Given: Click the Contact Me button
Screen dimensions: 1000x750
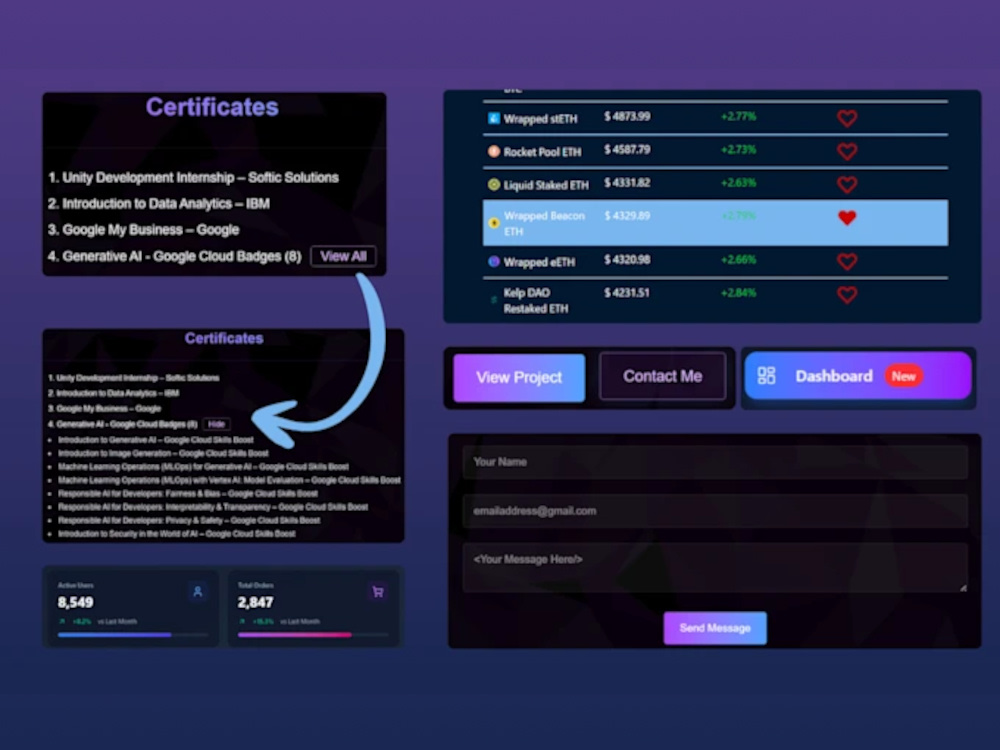Looking at the screenshot, I should pos(663,376).
